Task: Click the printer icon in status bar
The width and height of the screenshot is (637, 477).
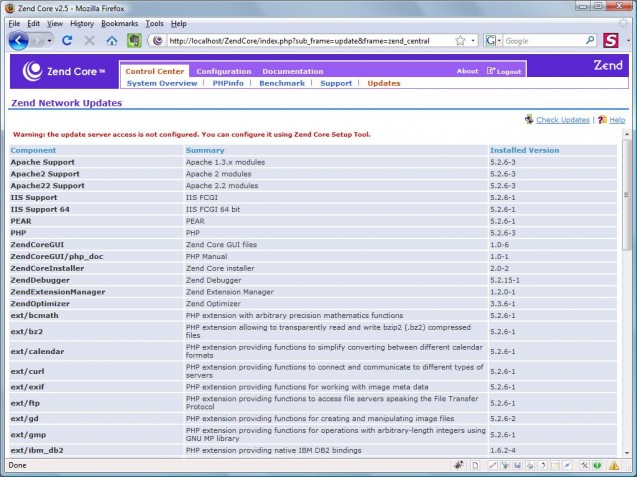Action: tap(530, 465)
